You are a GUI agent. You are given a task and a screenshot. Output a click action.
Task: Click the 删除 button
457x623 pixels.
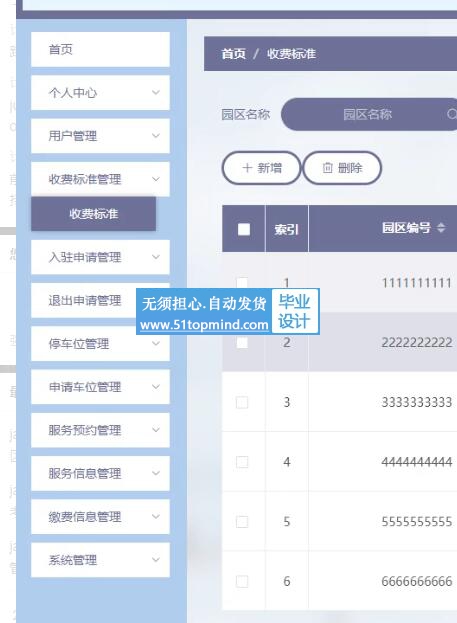pyautogui.click(x=342, y=168)
